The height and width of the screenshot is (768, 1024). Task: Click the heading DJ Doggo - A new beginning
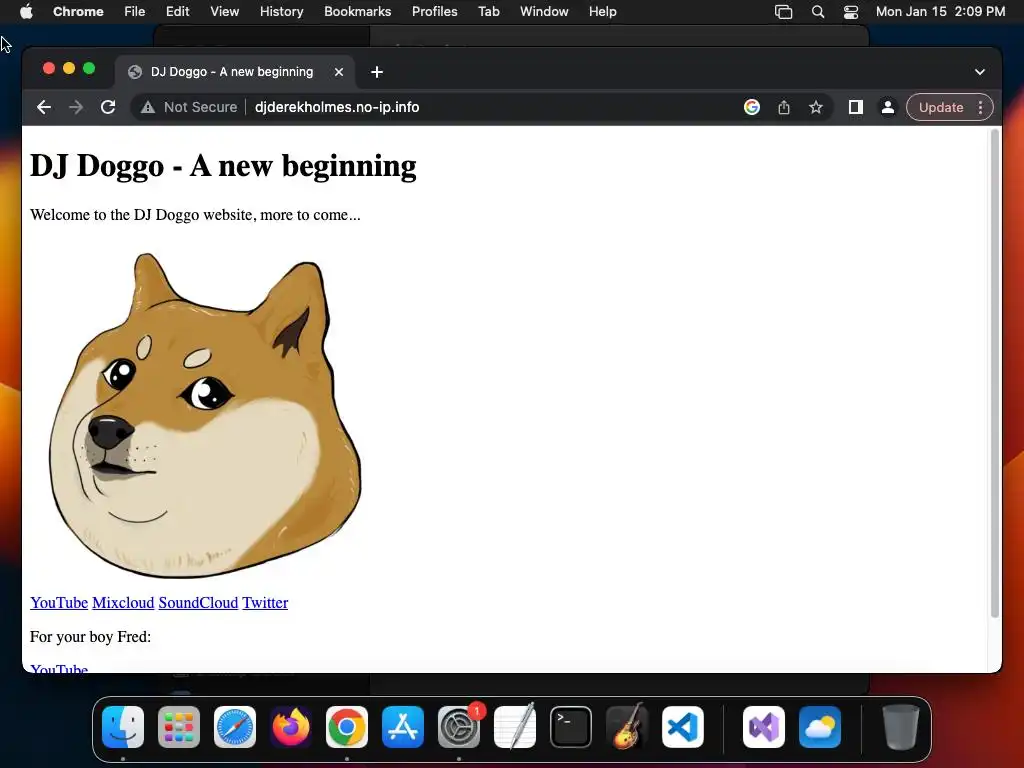coord(223,166)
